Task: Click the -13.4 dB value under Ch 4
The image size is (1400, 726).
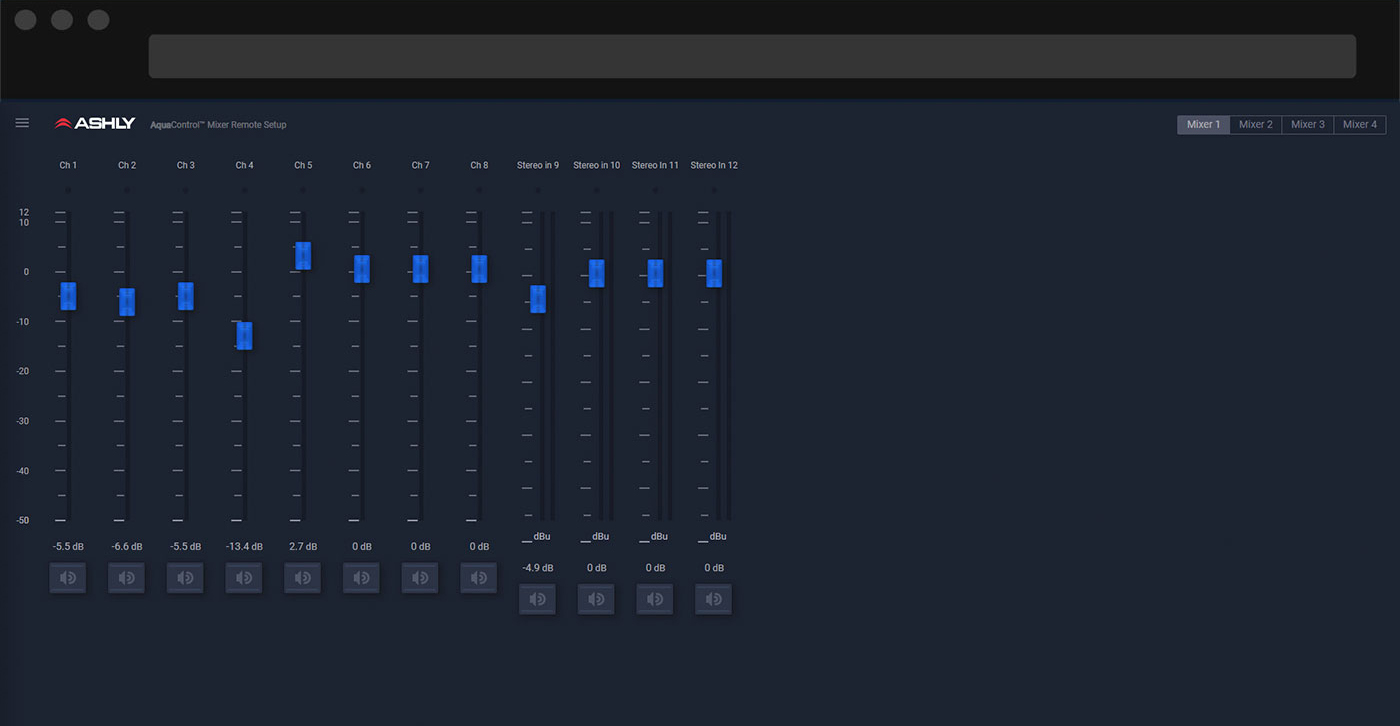Action: point(244,547)
